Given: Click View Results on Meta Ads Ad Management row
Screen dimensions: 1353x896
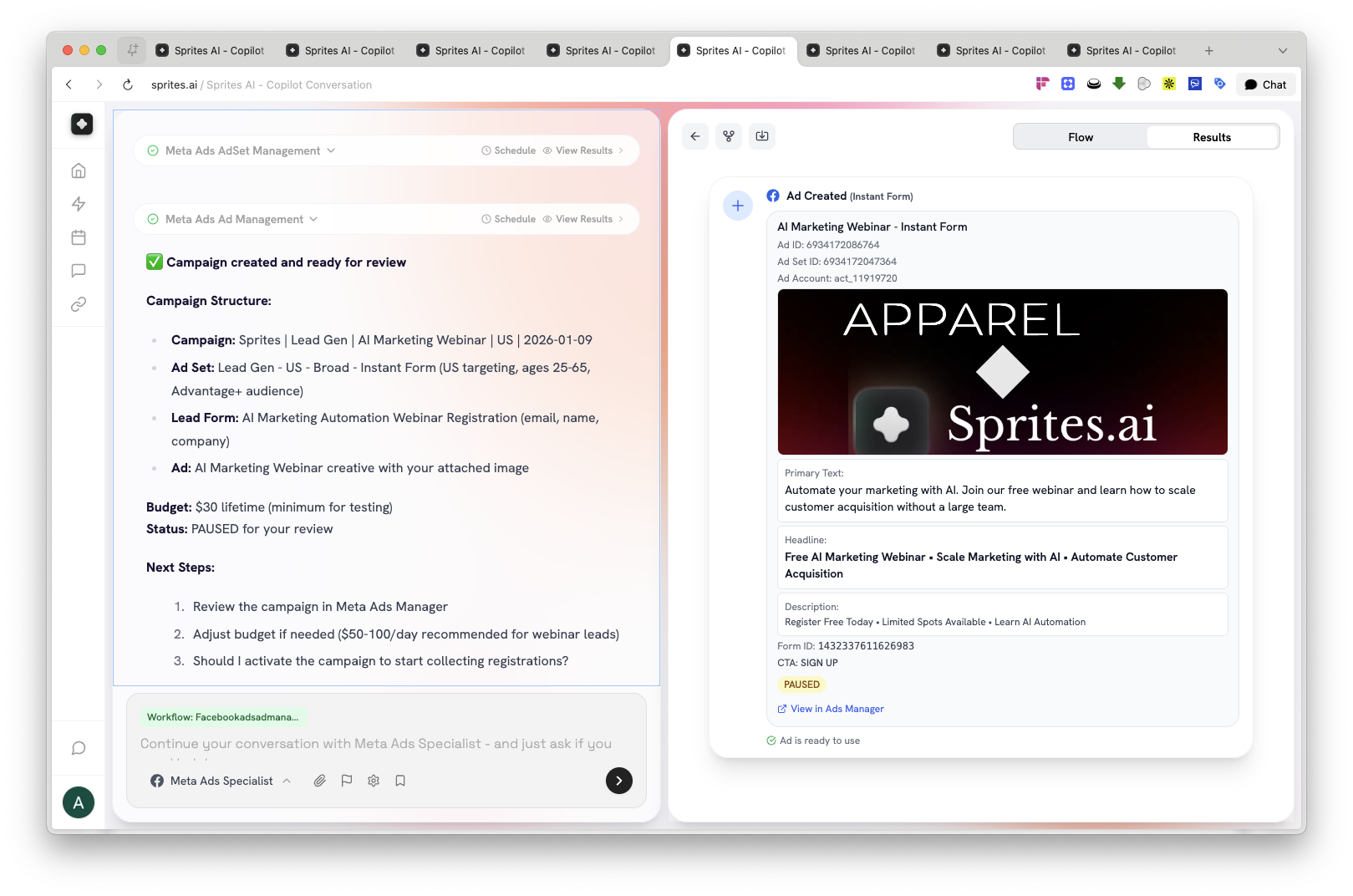Looking at the screenshot, I should tap(583, 219).
